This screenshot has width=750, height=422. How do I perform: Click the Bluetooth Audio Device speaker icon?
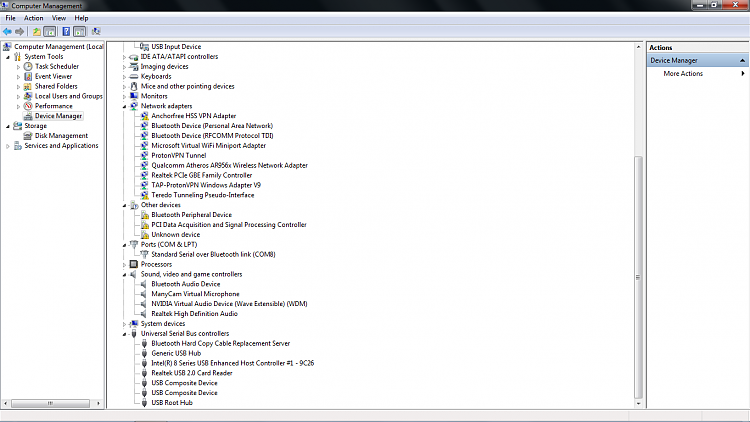coord(143,284)
